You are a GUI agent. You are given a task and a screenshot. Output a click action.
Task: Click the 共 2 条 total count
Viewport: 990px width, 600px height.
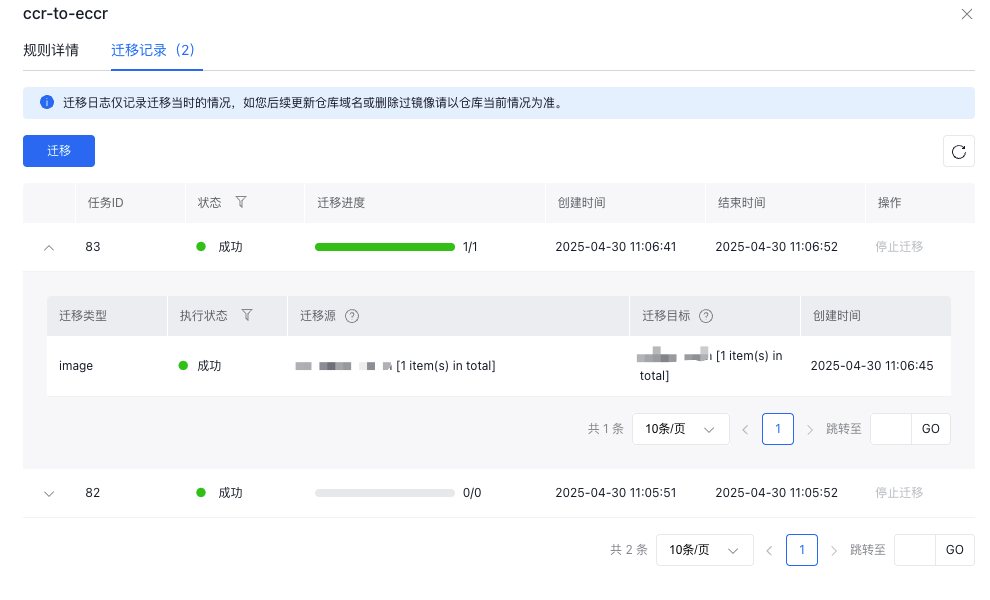[629, 550]
